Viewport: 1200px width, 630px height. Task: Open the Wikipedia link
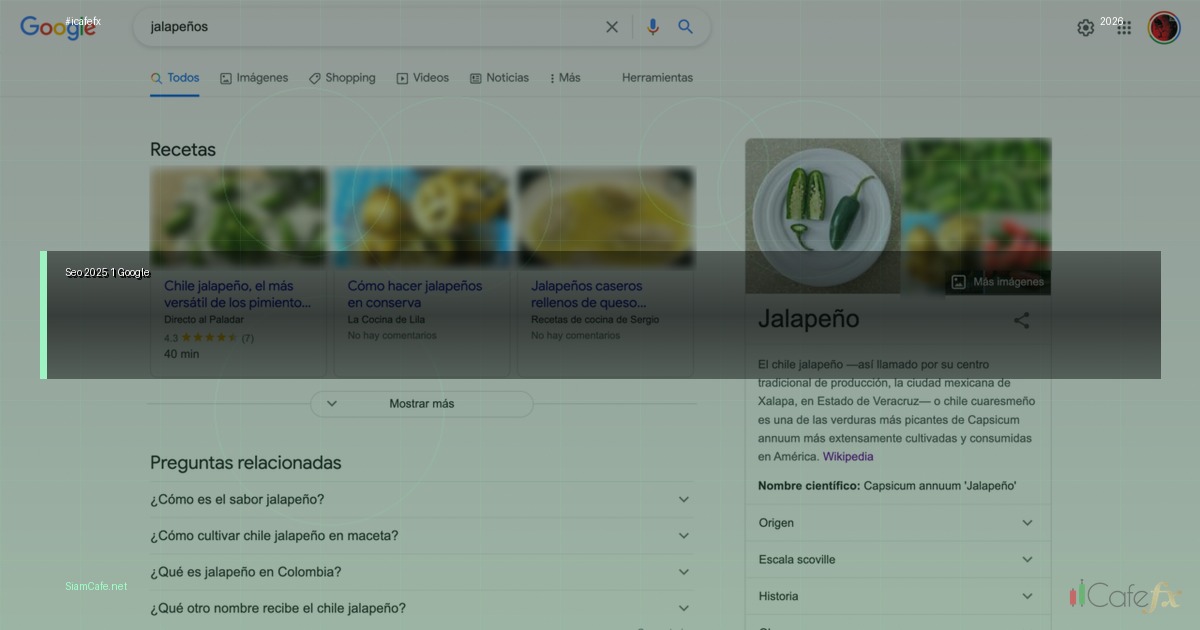tap(848, 457)
